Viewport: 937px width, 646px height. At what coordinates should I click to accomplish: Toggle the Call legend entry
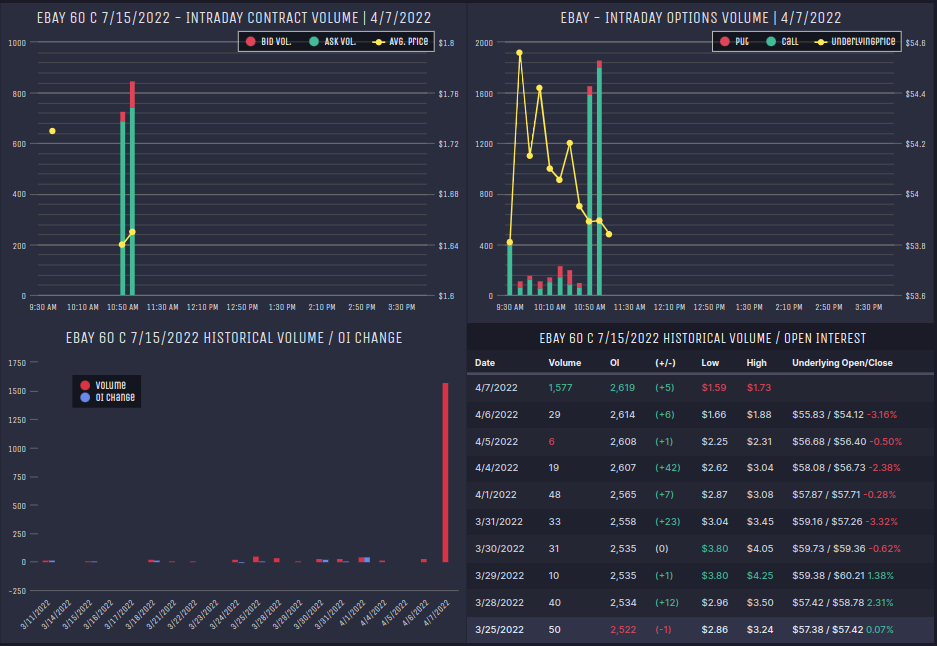coord(782,41)
